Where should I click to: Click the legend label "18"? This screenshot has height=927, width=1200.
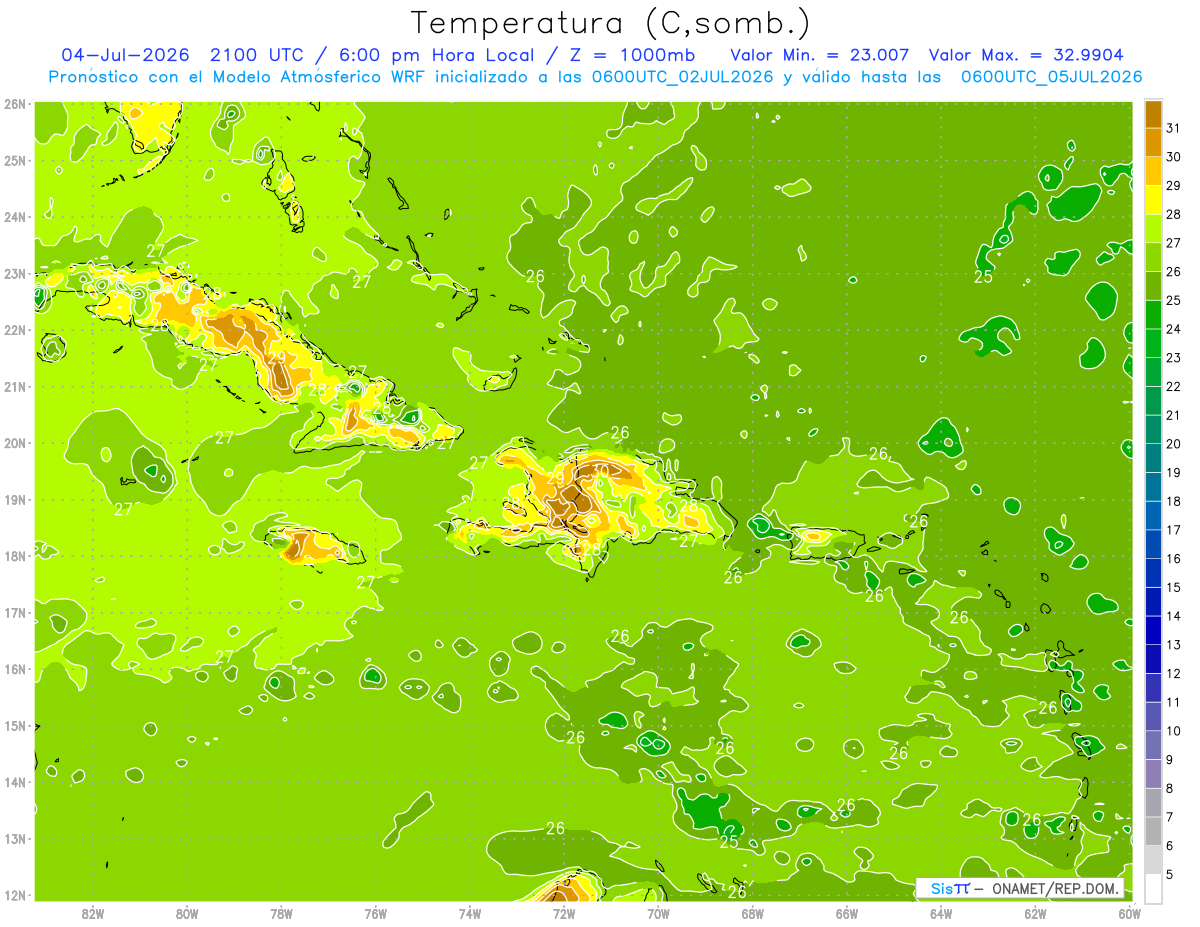click(1173, 502)
